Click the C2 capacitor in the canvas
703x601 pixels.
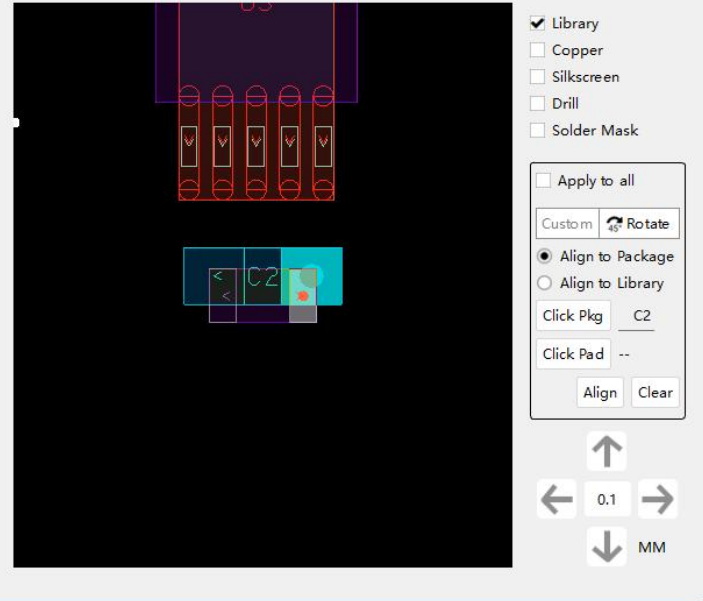(x=262, y=277)
